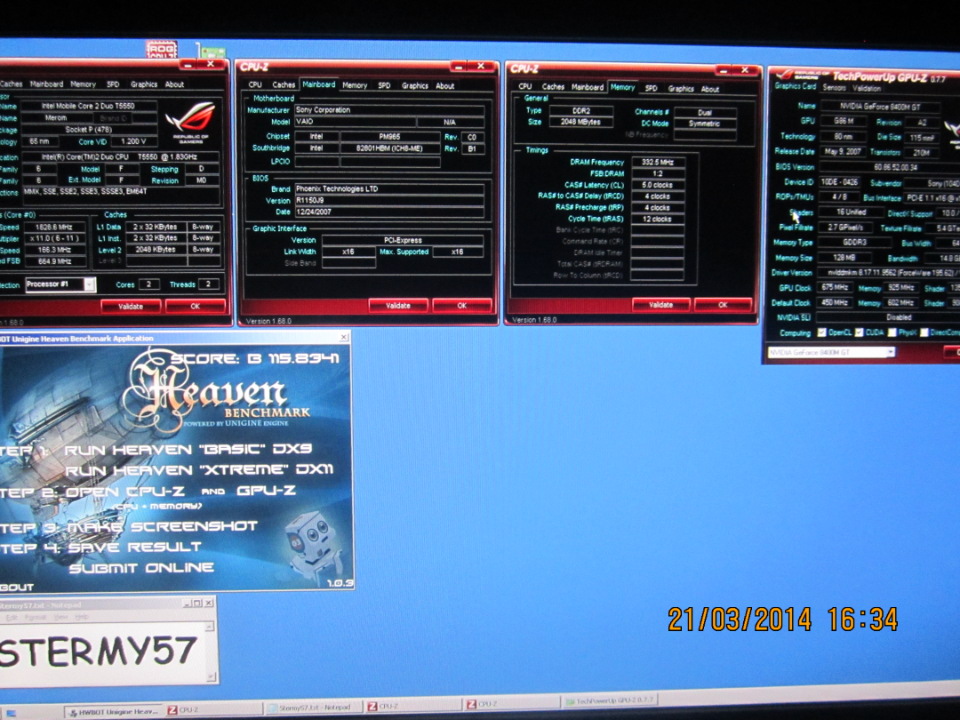Click Open CPU-Z in Heaven benchmark
The width and height of the screenshot is (960, 720).
click(125, 492)
